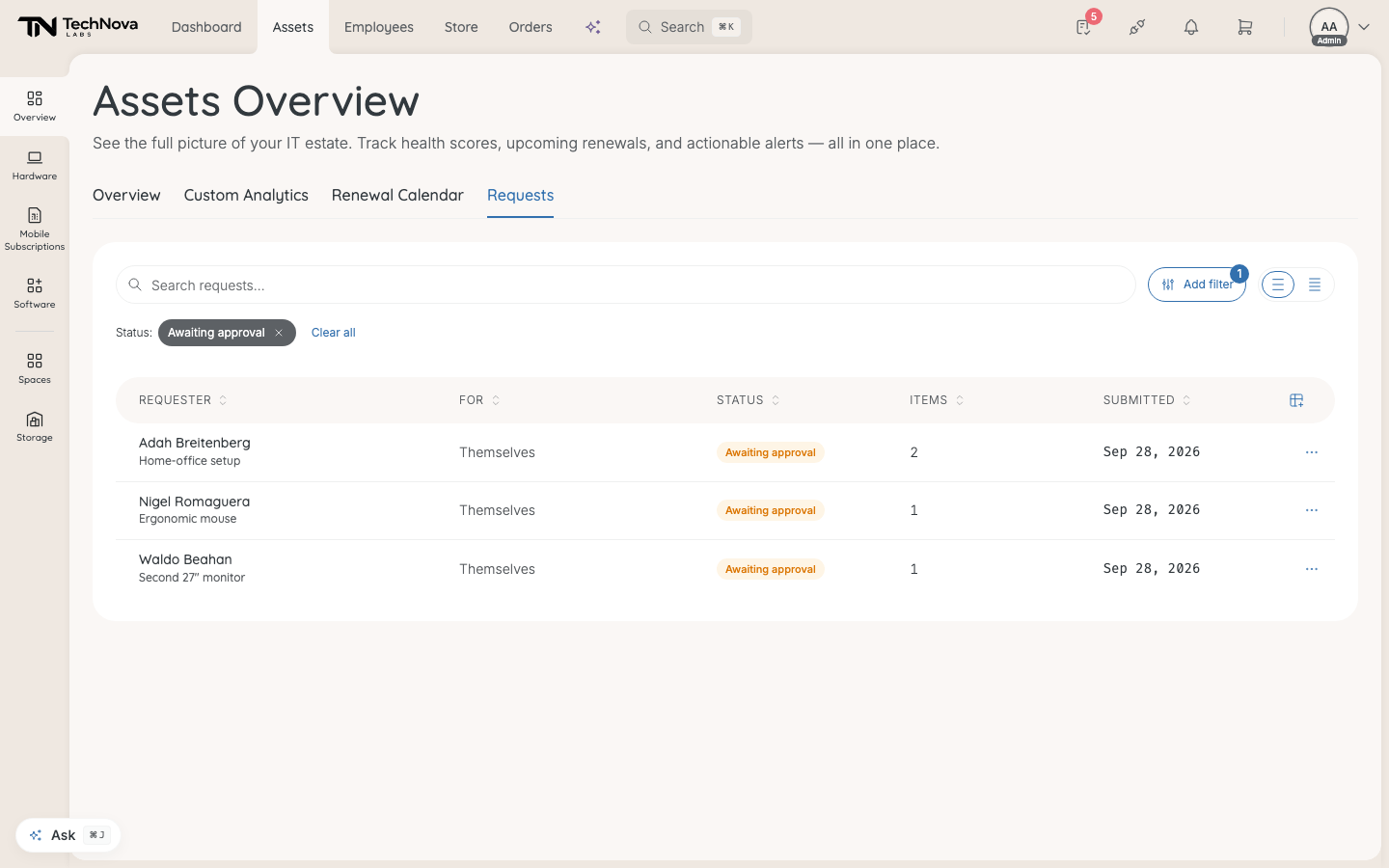
Task: Select the Adah Breitenberg requester name
Action: pos(195,443)
